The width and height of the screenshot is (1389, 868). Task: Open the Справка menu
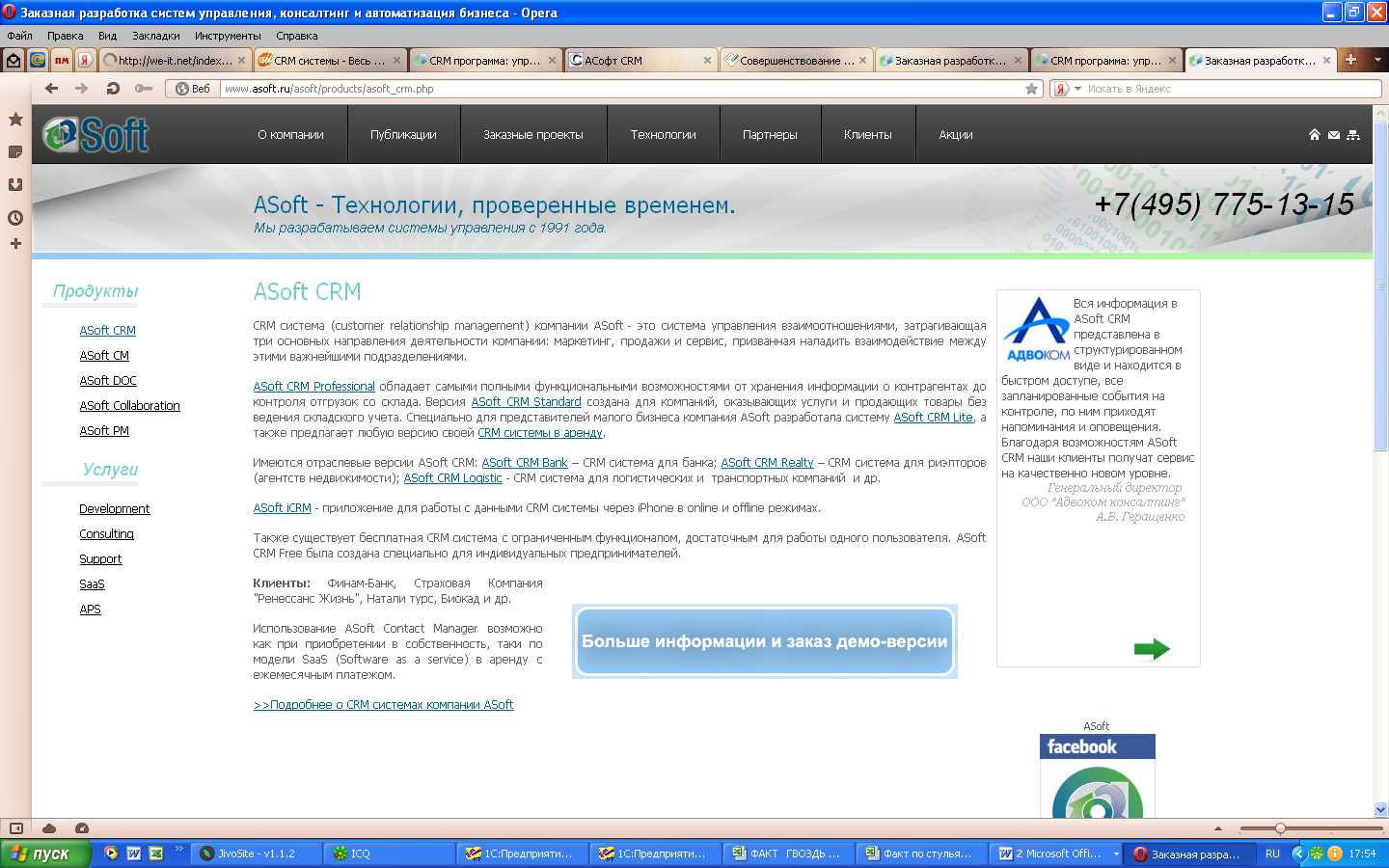coord(296,36)
